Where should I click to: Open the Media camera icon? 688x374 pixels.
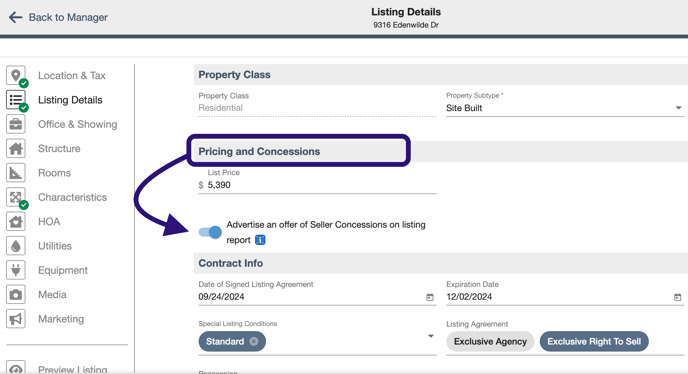pos(16,295)
